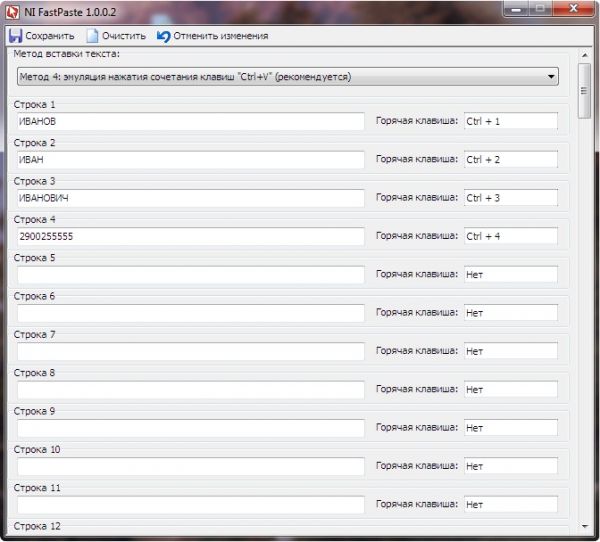This screenshot has height=542, width=600.
Task: Click the hotkey field showing Ctrl + 3
Action: pos(511,198)
